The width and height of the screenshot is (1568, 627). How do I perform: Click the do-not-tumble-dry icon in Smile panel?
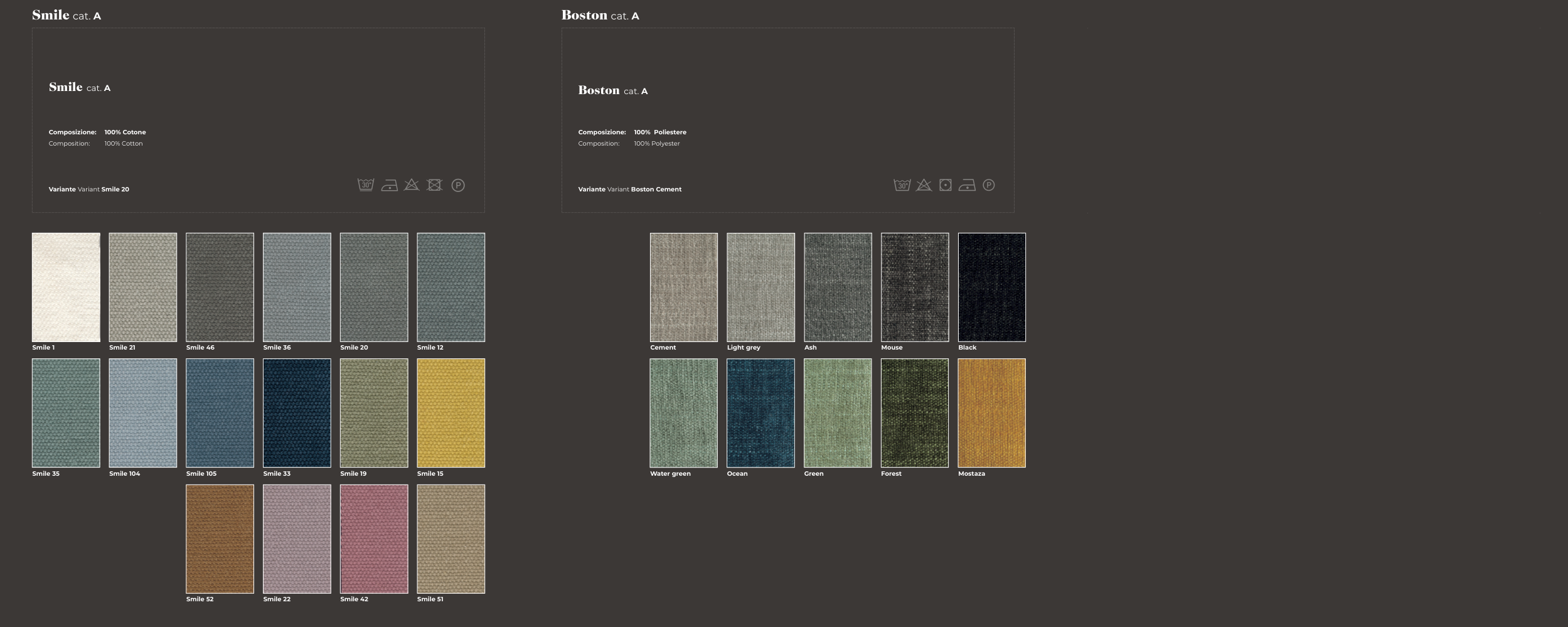click(x=435, y=185)
